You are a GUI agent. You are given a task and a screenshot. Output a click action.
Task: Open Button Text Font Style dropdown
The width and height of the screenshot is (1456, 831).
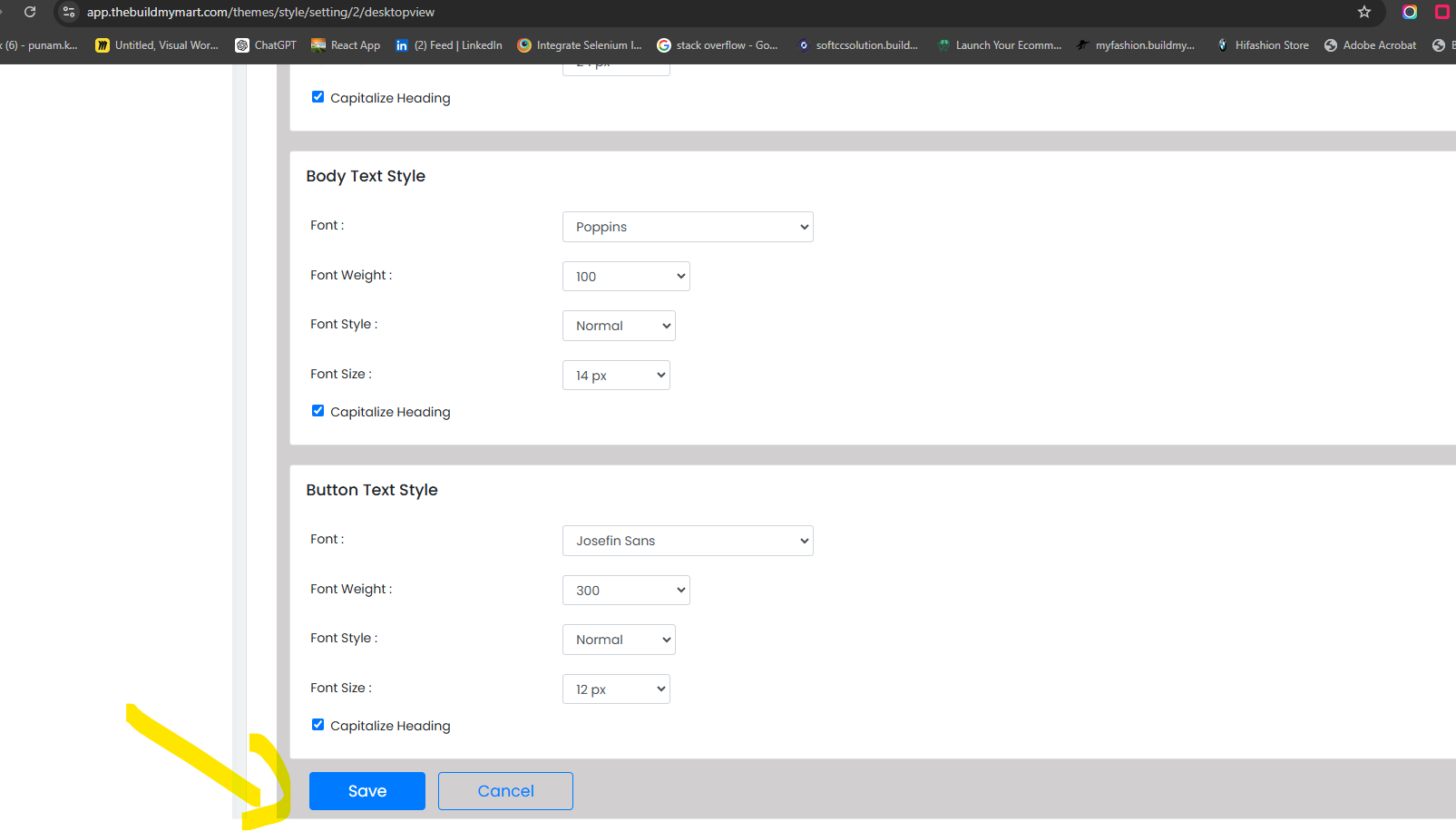point(619,640)
